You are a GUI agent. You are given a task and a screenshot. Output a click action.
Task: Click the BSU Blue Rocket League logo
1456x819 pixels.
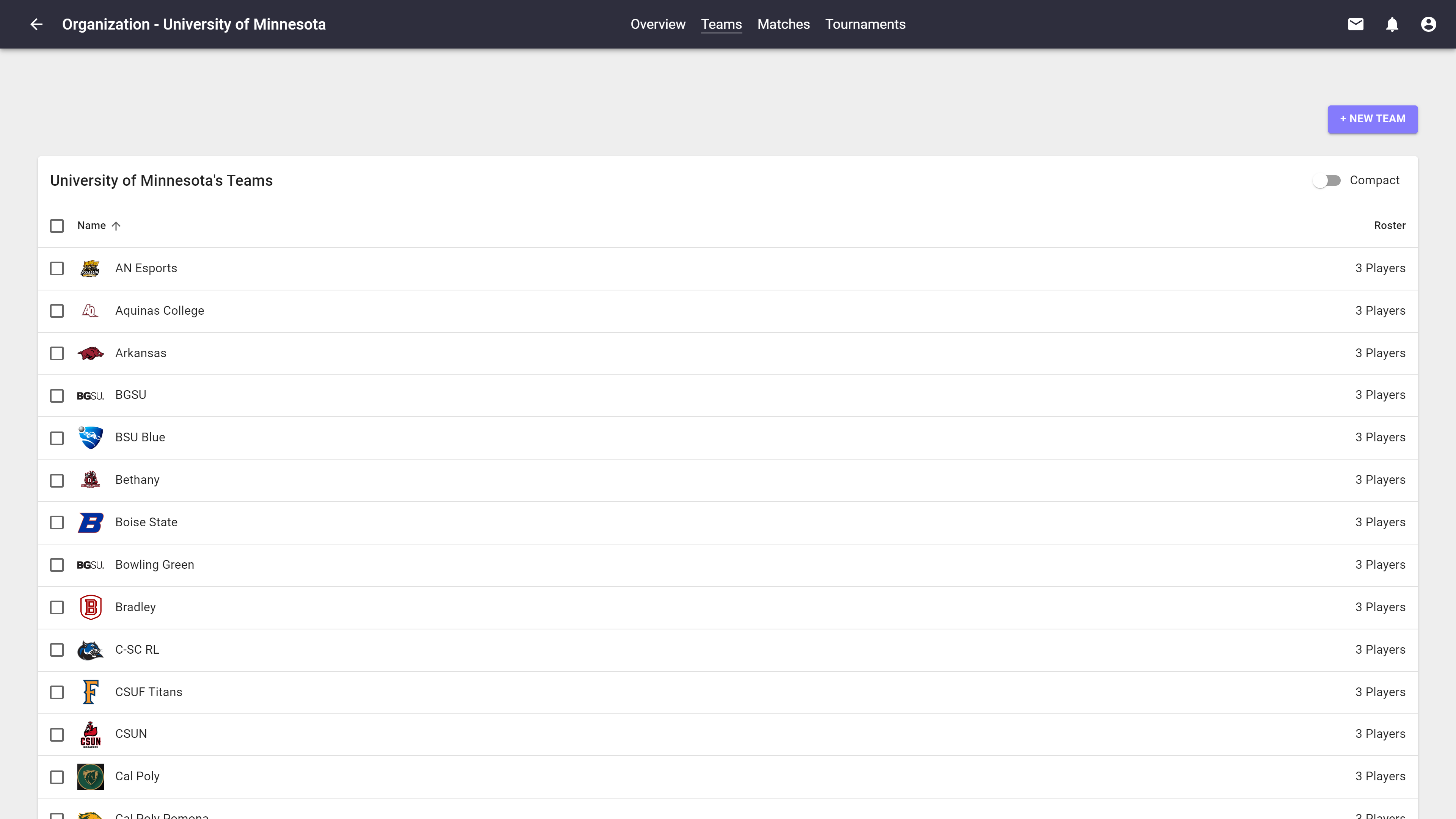[91, 438]
